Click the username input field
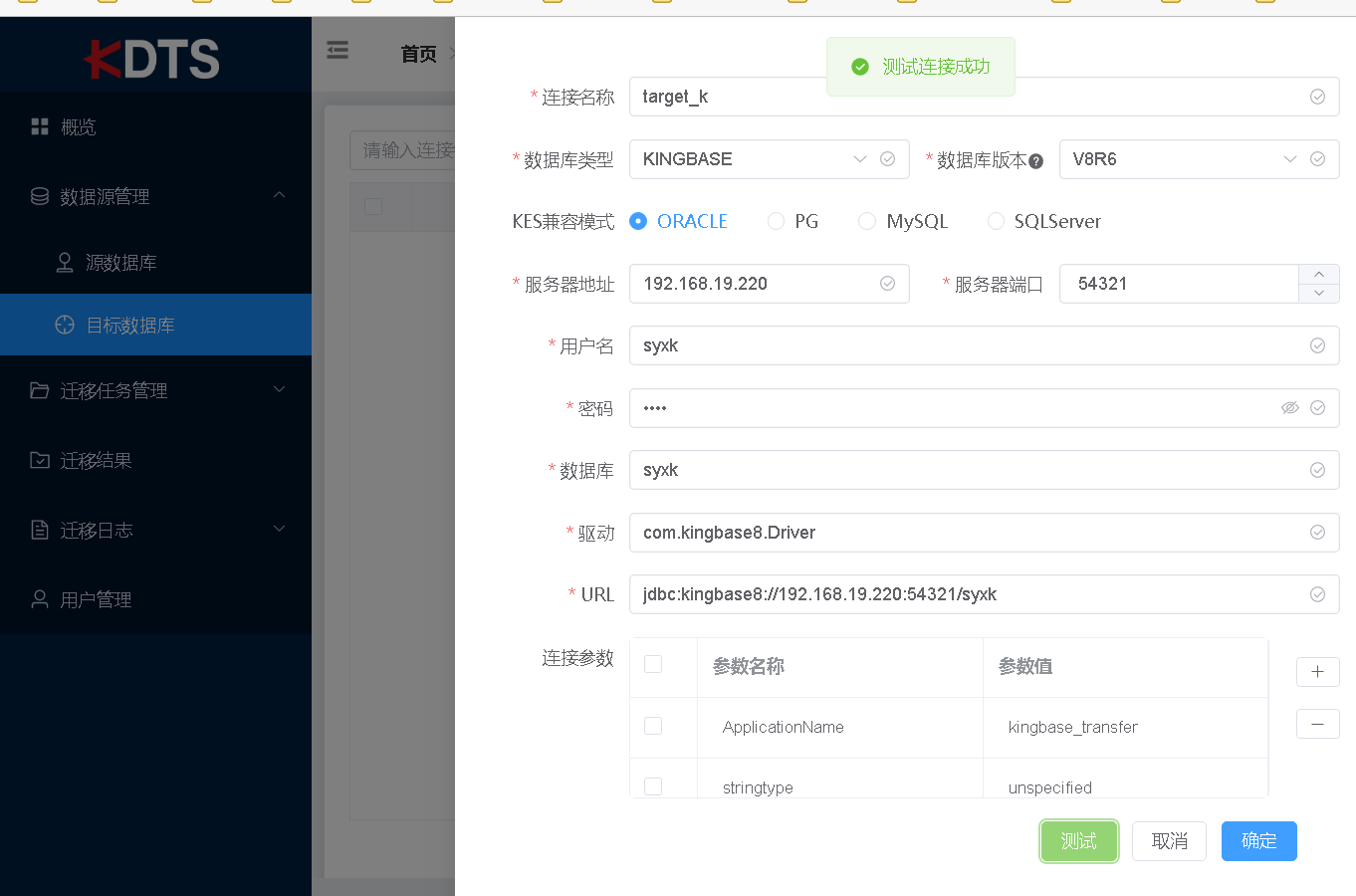The width and height of the screenshot is (1356, 896). pyautogui.click(x=985, y=345)
